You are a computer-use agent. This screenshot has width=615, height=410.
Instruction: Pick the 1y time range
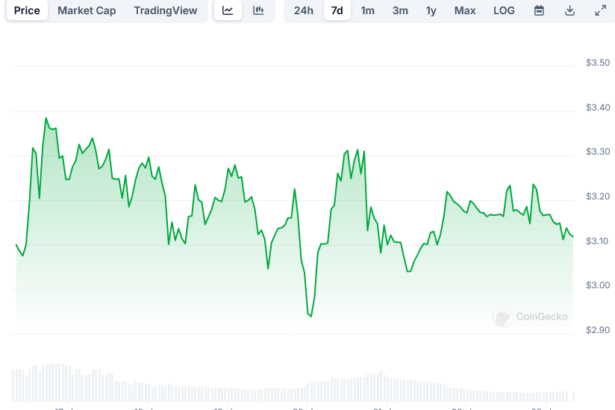click(431, 11)
